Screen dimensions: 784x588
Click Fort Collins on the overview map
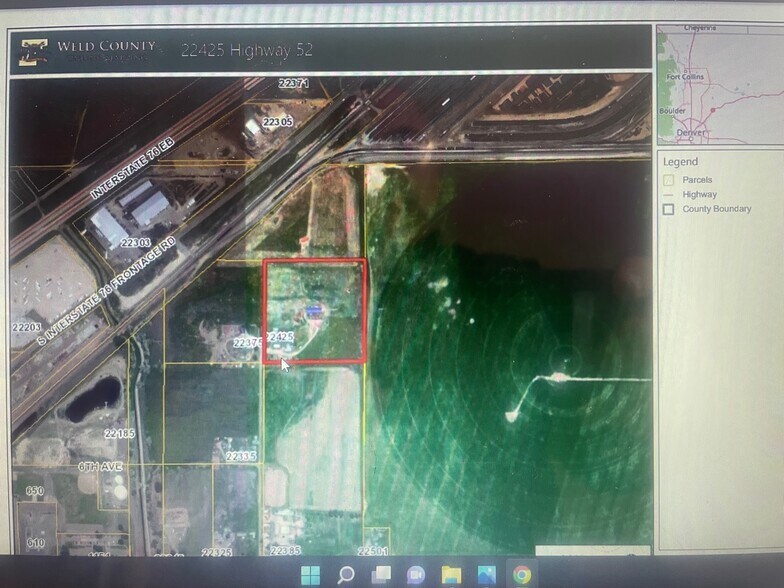(685, 76)
